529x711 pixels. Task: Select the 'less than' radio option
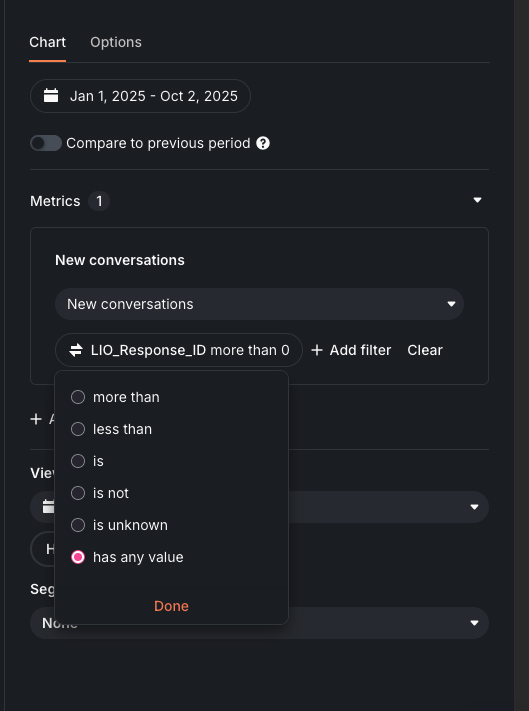click(x=78, y=429)
